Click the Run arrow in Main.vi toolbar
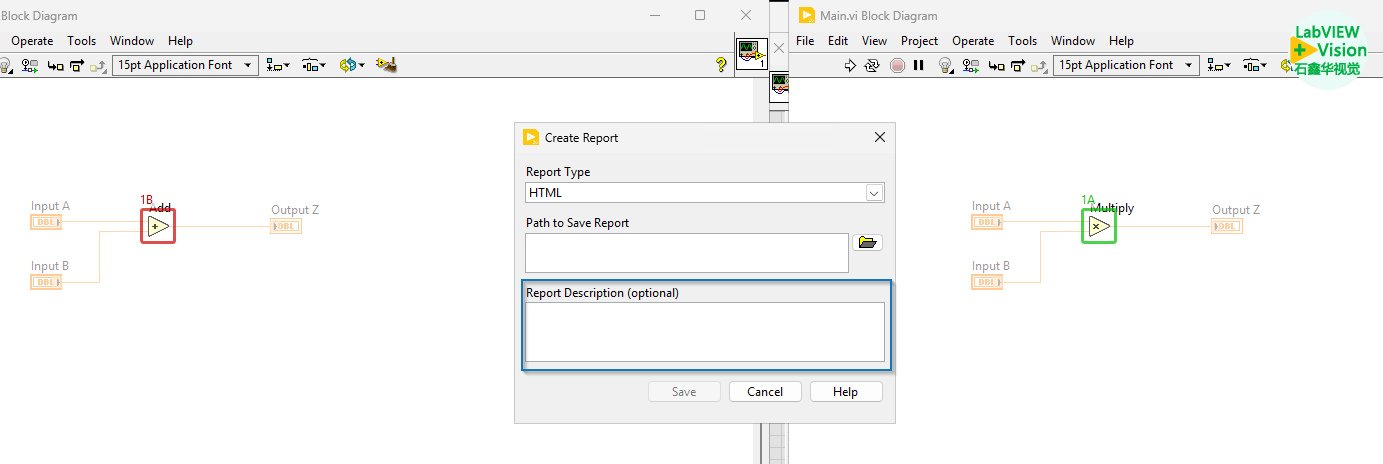 (851, 65)
